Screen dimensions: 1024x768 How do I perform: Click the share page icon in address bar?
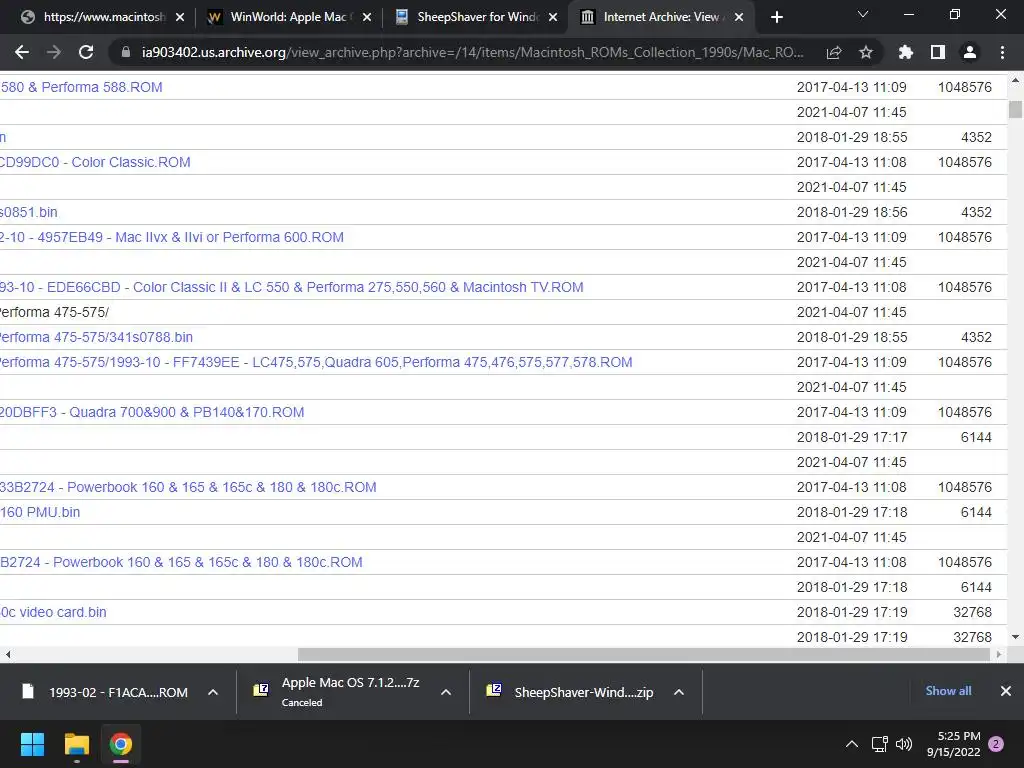coord(834,52)
